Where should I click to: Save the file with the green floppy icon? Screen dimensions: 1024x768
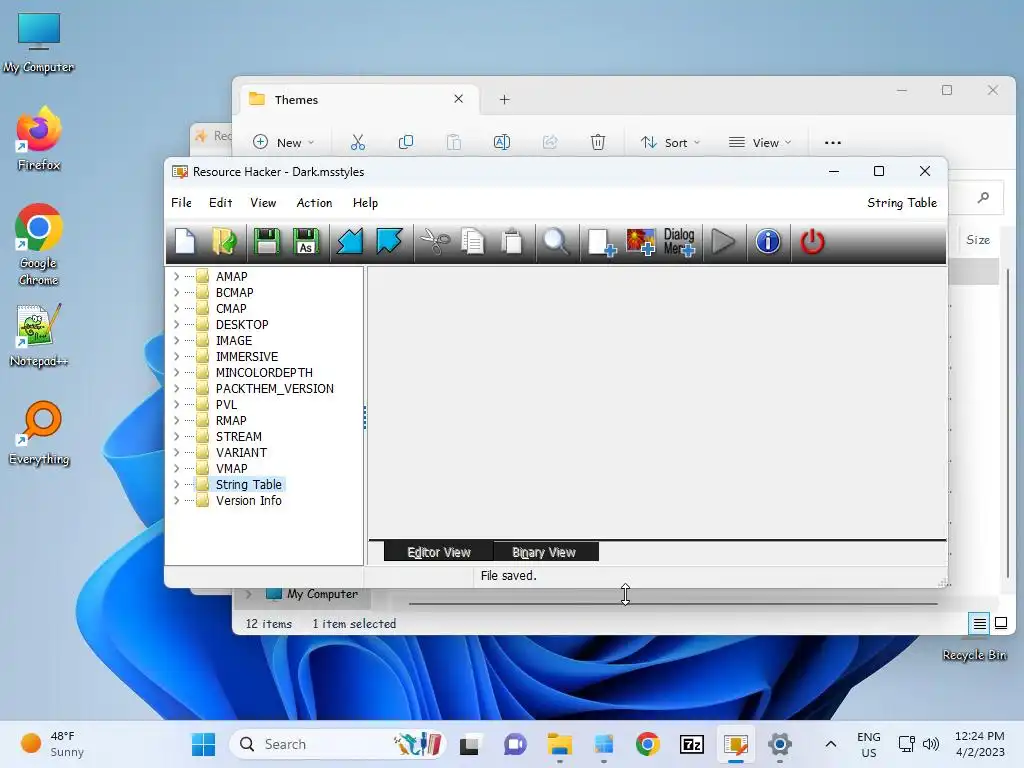266,242
